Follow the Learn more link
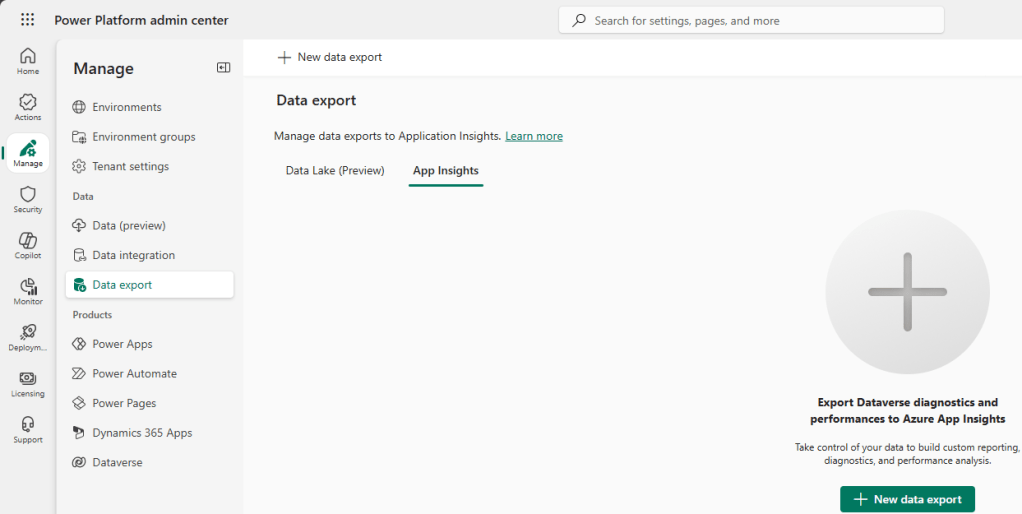The image size is (1022, 514). tap(533, 136)
